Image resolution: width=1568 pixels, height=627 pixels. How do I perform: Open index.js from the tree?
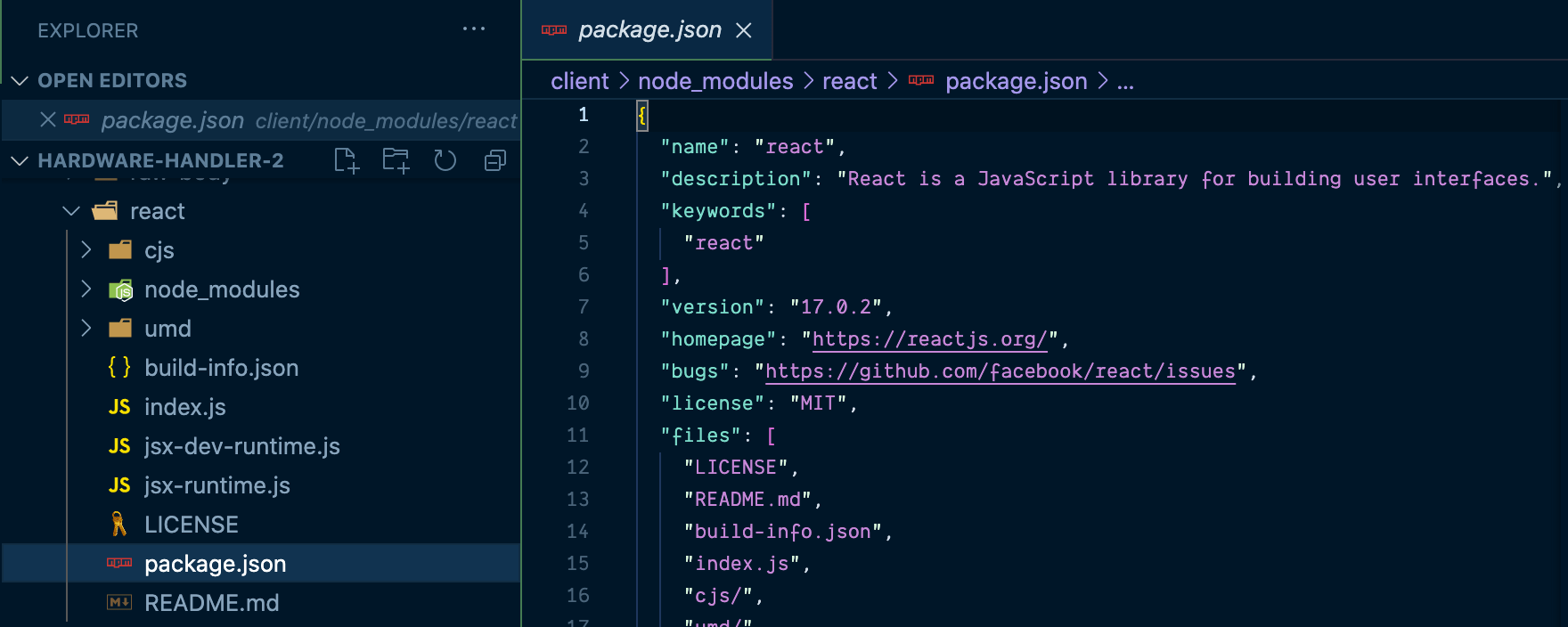coord(185,407)
